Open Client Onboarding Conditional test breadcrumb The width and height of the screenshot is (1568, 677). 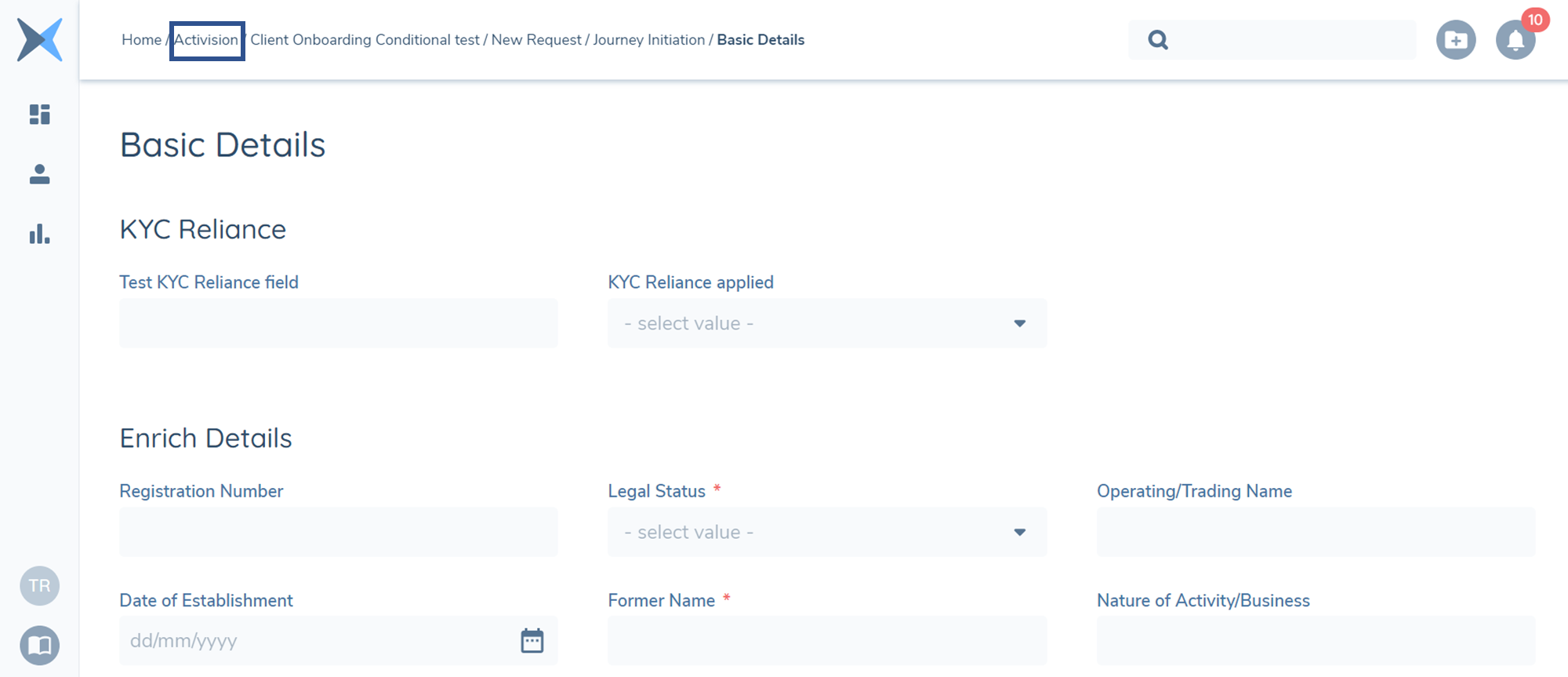[x=365, y=40]
